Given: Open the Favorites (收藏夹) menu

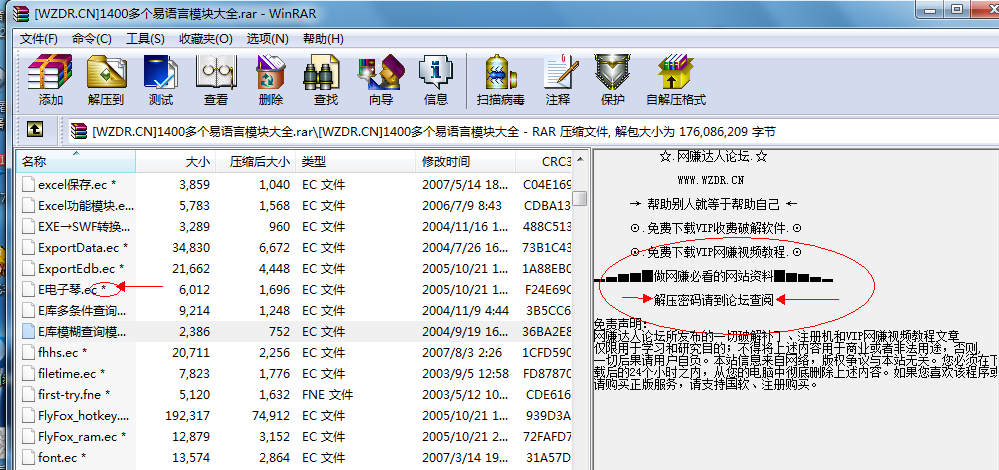Looking at the screenshot, I should pyautogui.click(x=205, y=38).
